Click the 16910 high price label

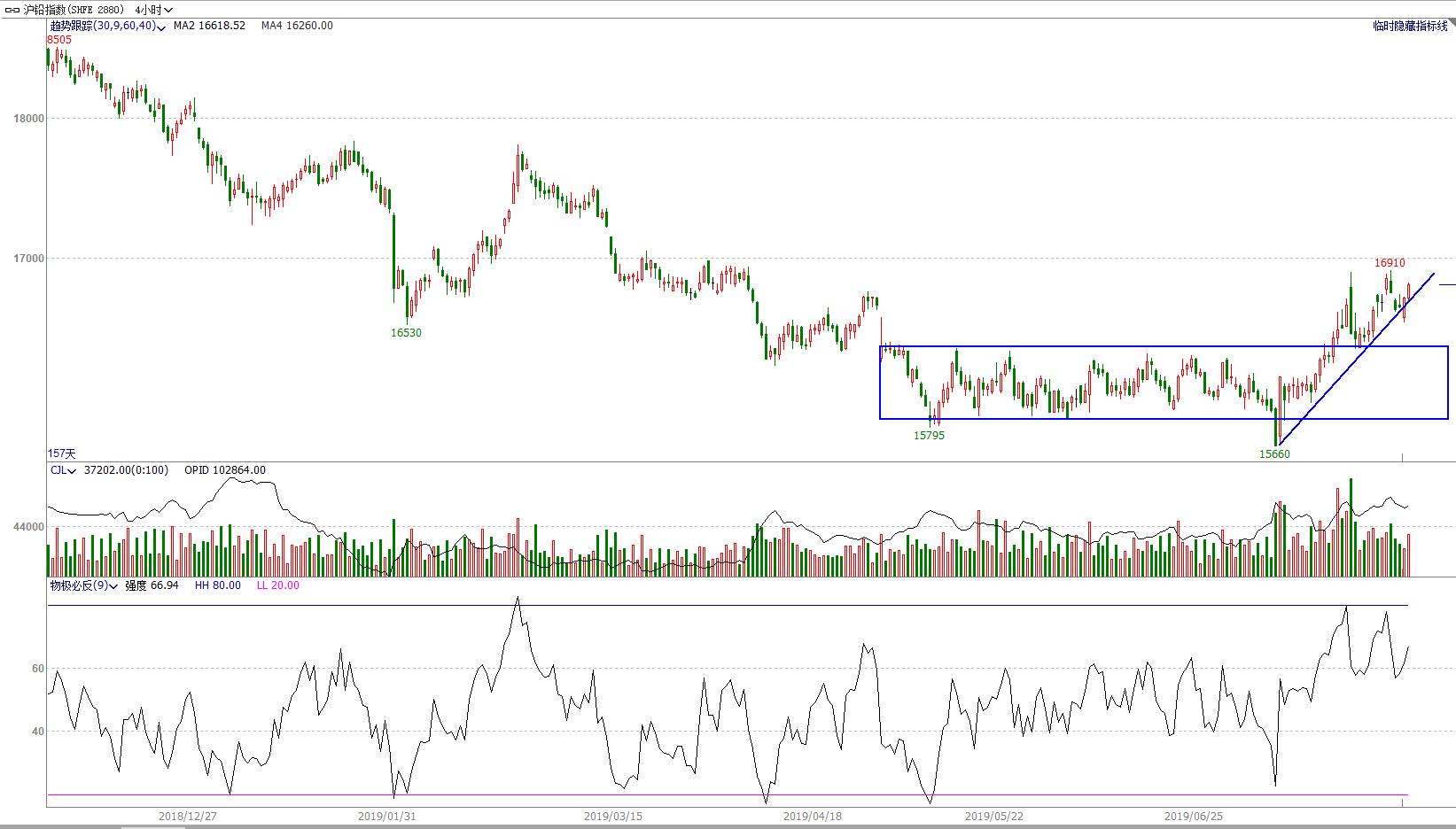tap(1390, 263)
